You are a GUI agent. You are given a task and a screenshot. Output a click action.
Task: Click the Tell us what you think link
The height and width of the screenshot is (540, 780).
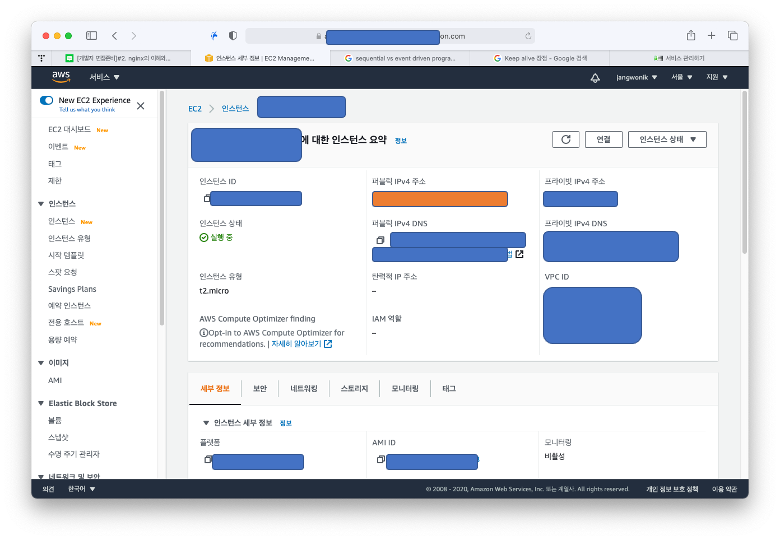87,109
